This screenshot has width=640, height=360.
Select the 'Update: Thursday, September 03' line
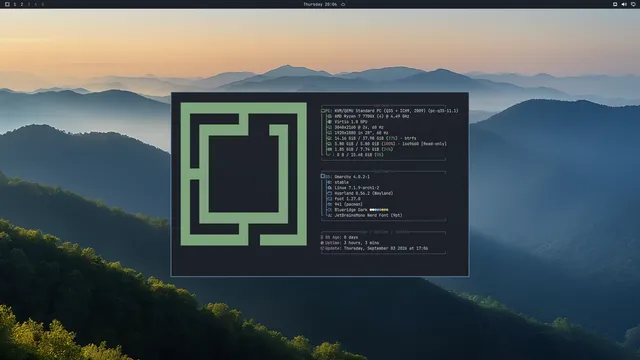374,248
